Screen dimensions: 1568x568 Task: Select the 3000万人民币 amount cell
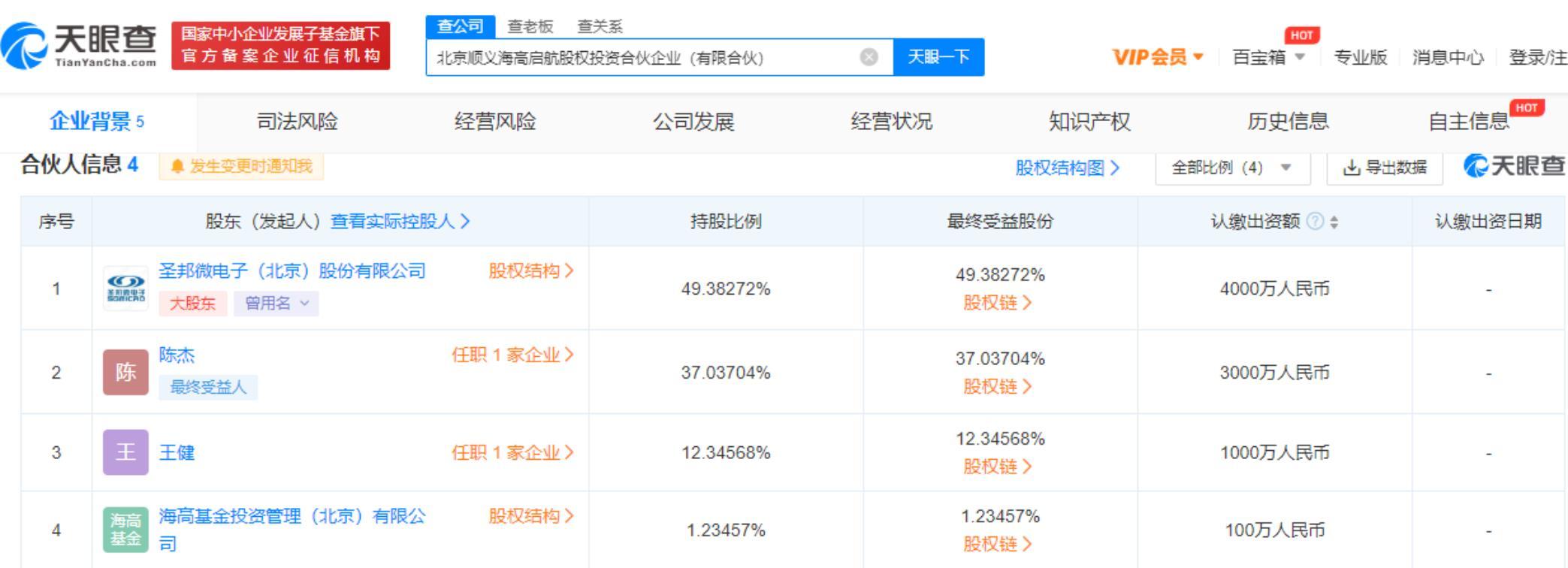point(1275,373)
